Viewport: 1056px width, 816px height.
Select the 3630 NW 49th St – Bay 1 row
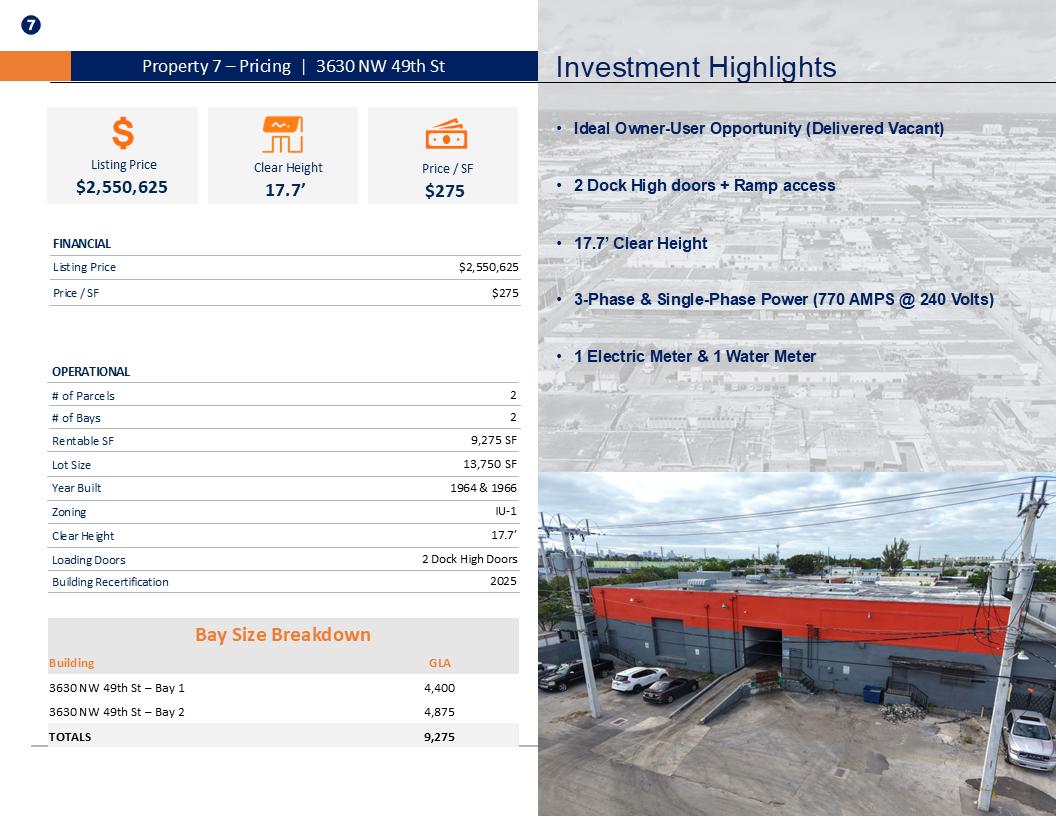(284, 687)
